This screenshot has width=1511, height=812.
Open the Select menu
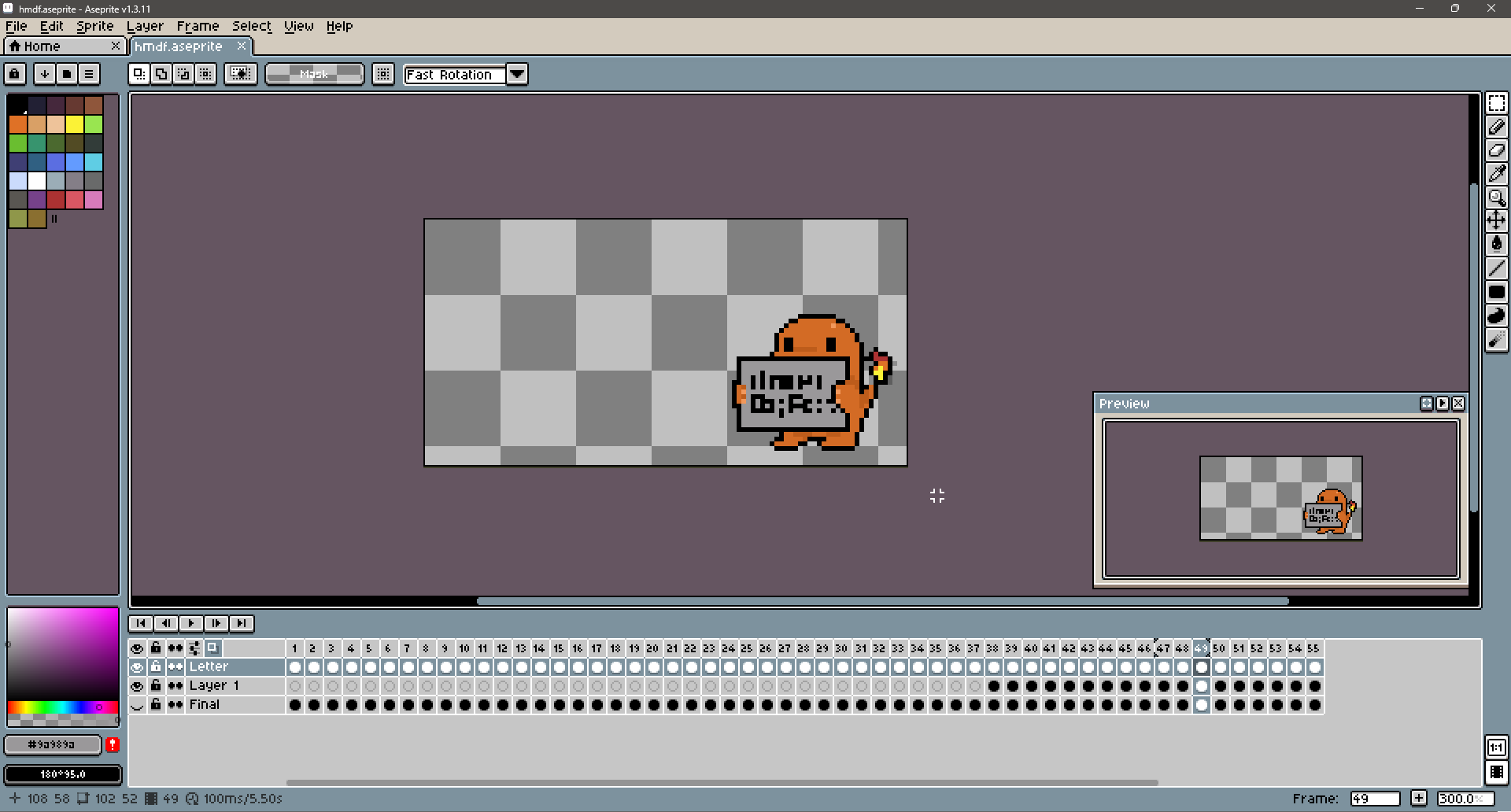coord(252,26)
